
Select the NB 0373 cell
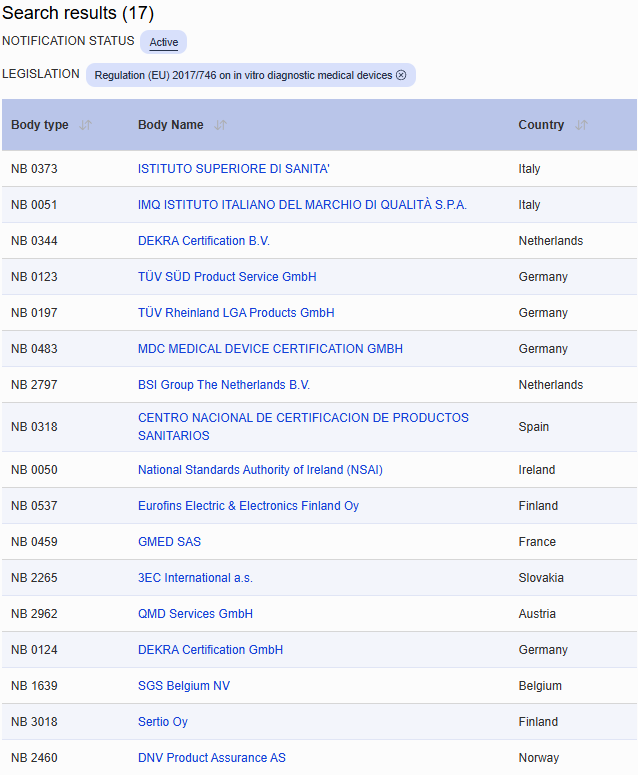(x=34, y=169)
